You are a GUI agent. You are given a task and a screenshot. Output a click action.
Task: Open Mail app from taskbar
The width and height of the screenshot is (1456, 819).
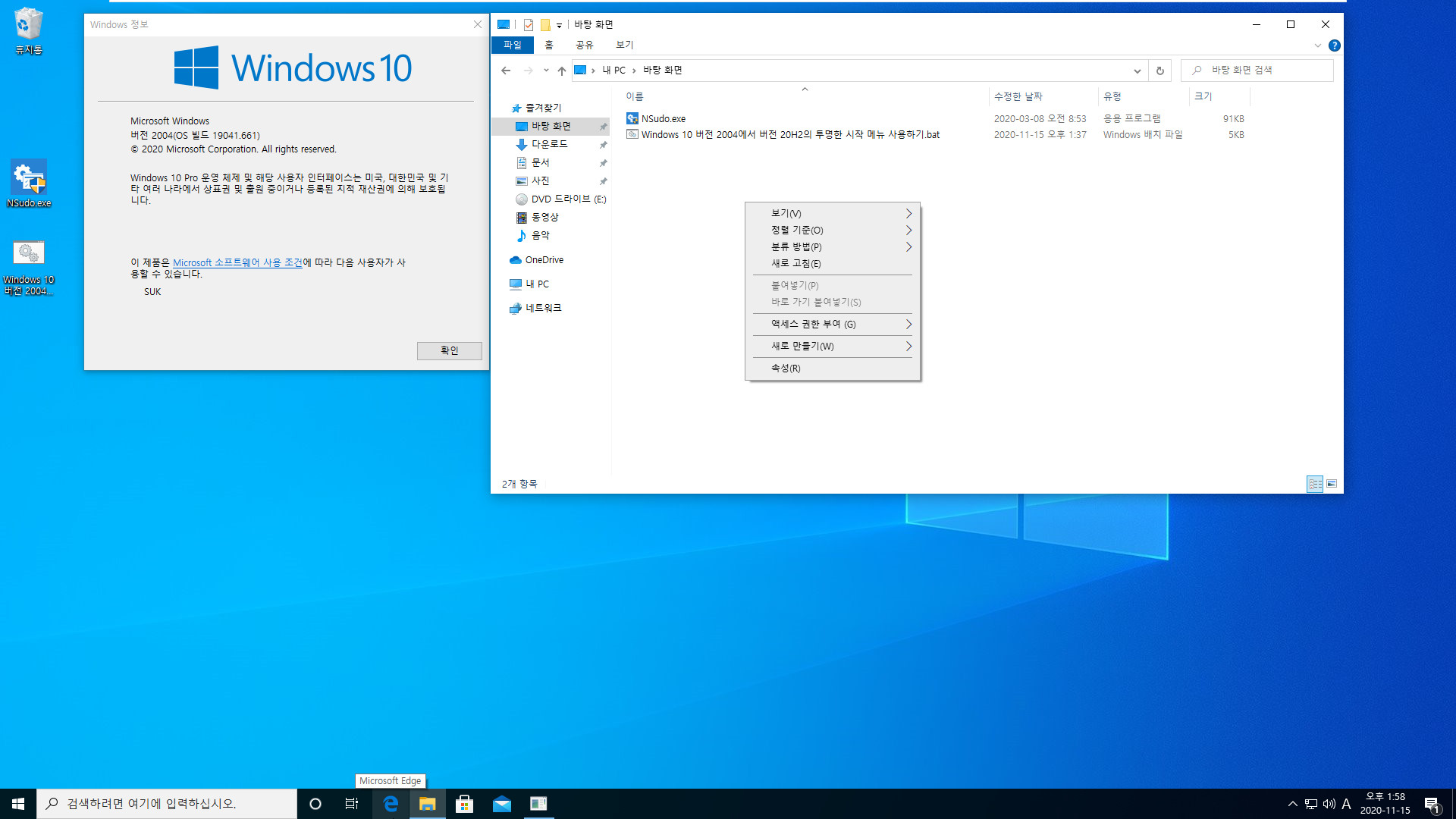[x=502, y=804]
